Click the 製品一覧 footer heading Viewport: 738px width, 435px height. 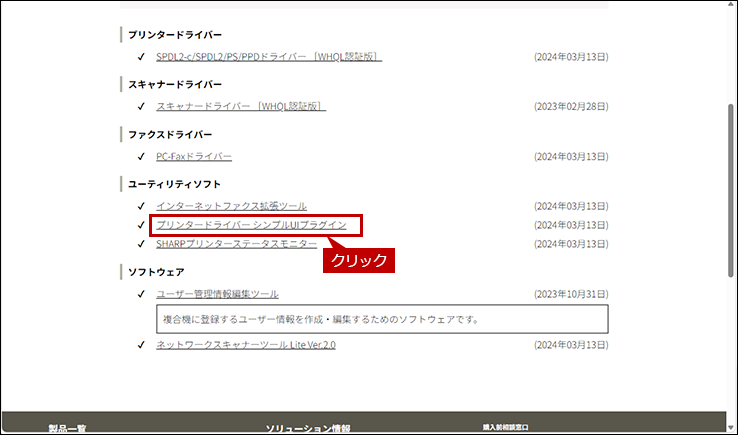[67, 429]
